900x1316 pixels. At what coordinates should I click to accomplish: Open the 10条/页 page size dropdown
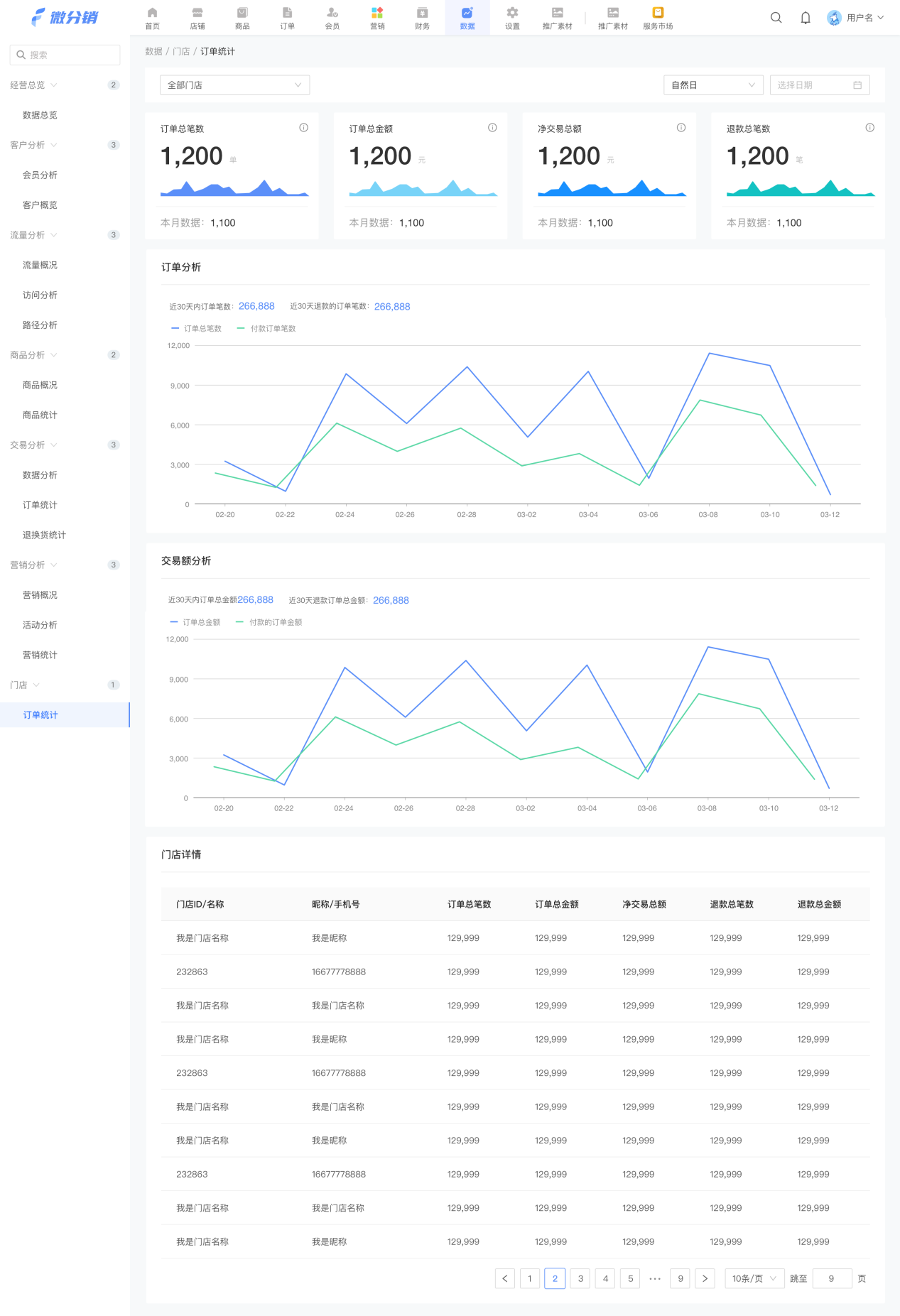(x=754, y=1278)
